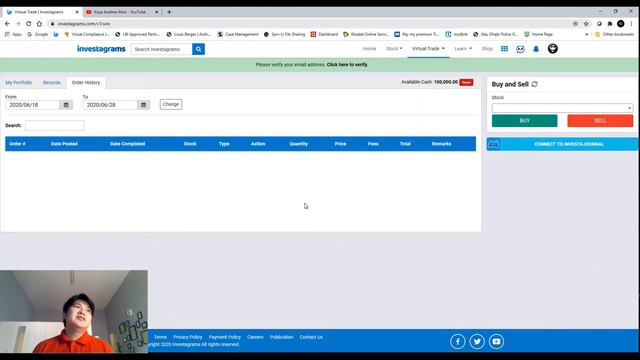Open a new browser tab
This screenshot has height=360, width=640.
click(169, 12)
